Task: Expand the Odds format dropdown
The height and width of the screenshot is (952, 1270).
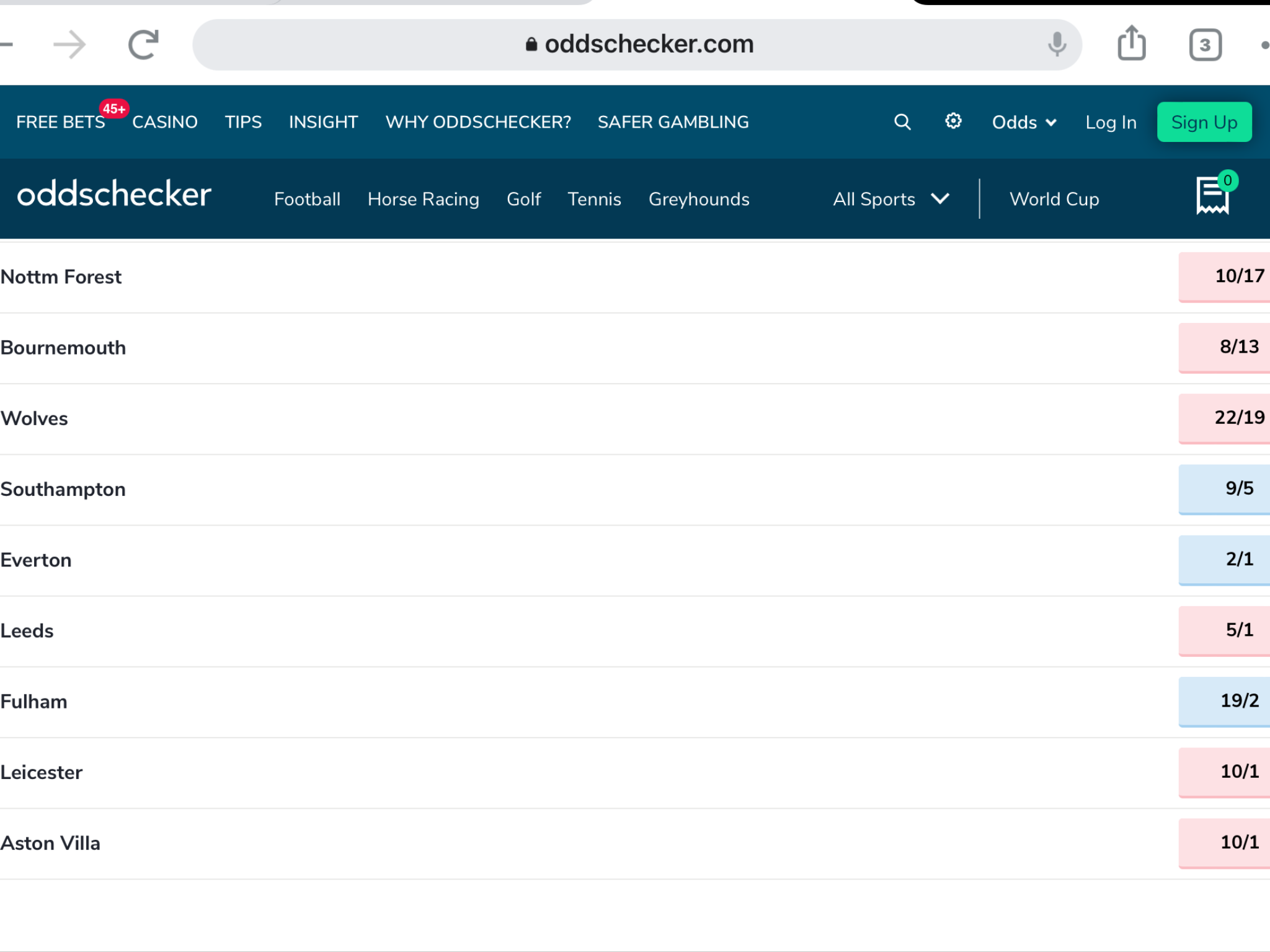Action: coord(1024,122)
